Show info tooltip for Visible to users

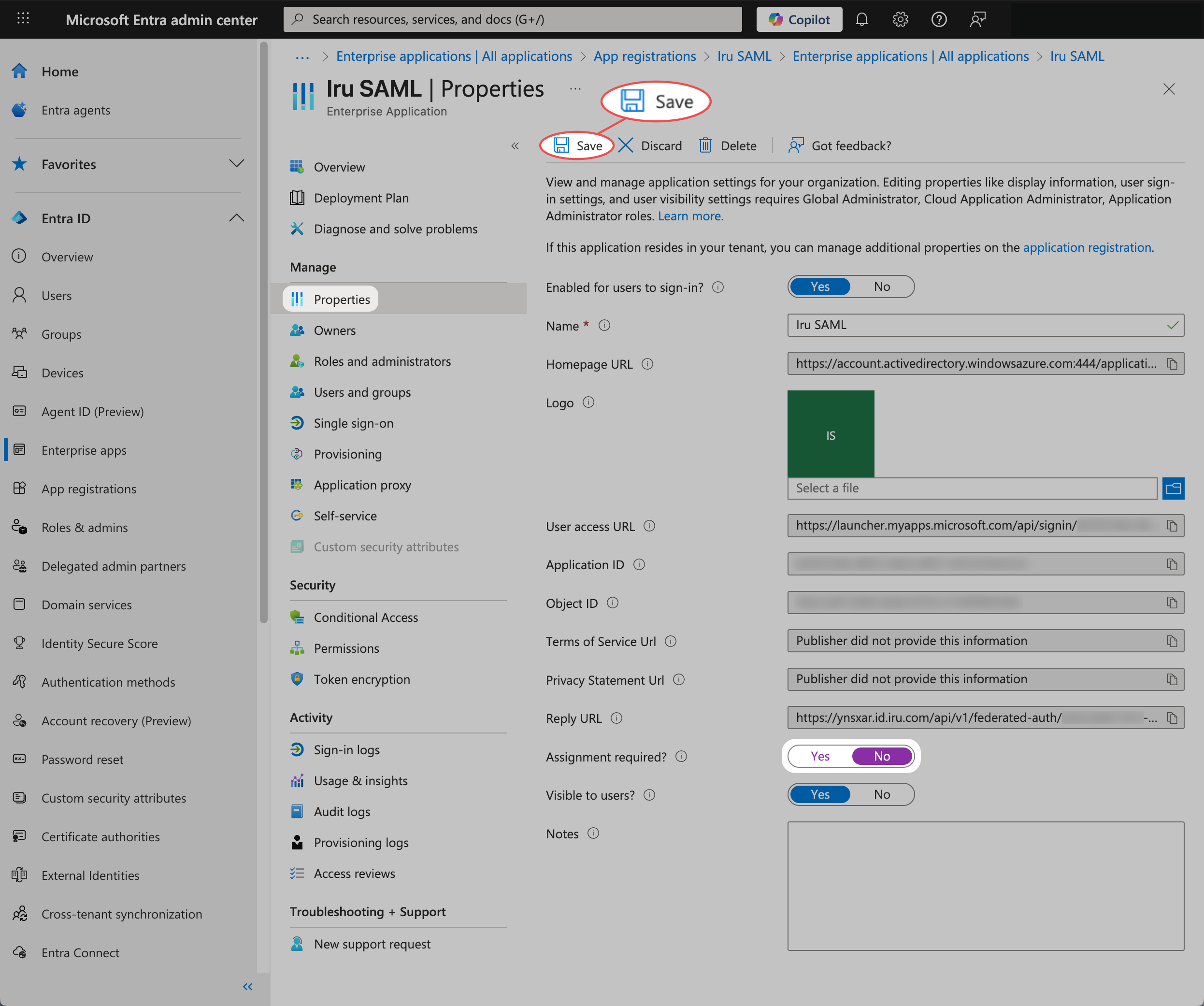click(x=649, y=795)
